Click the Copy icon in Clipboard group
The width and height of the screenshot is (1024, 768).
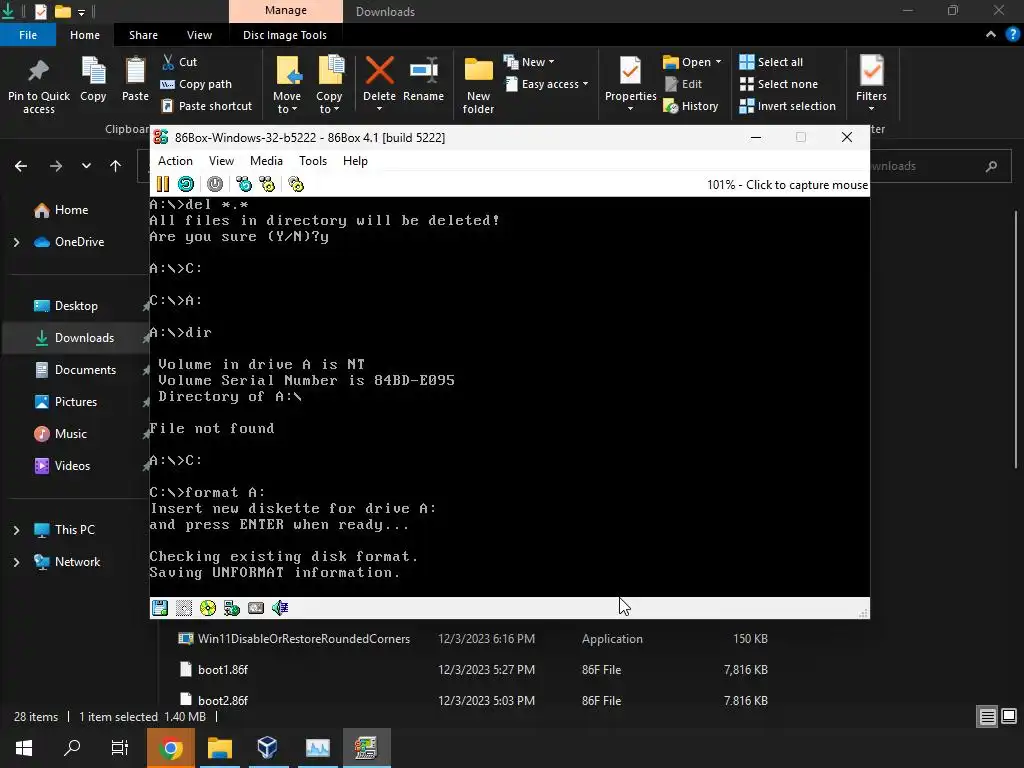(93, 79)
